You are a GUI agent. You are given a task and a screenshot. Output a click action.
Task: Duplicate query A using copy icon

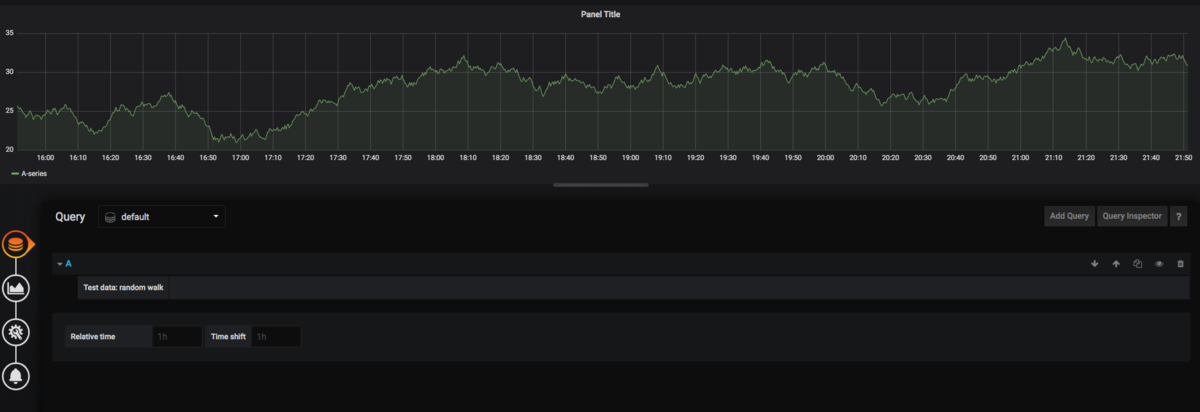[x=1138, y=264]
